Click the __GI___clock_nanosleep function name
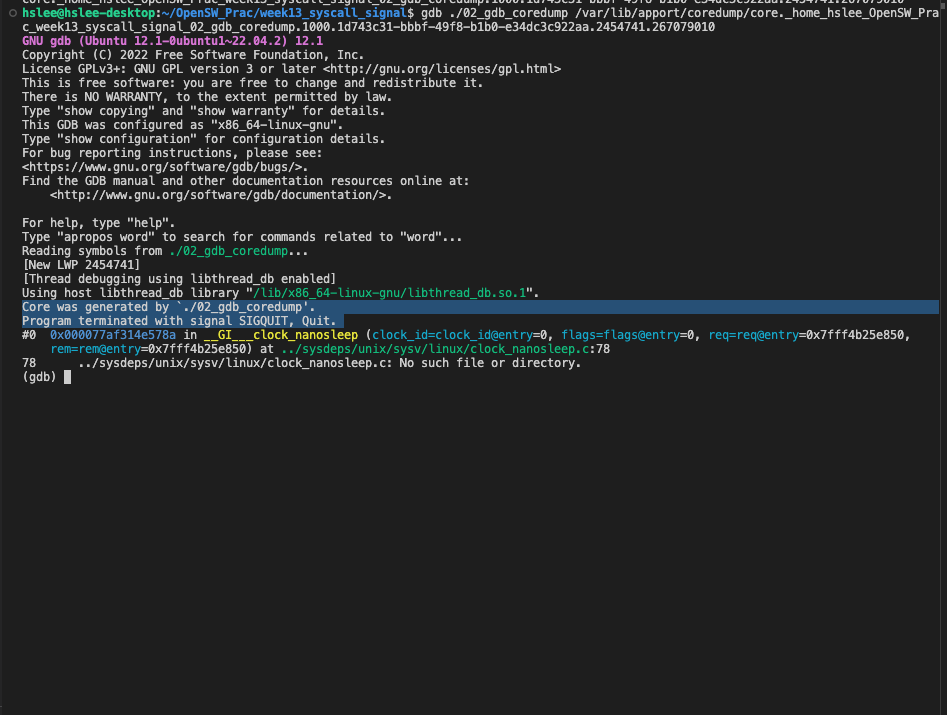The height and width of the screenshot is (715, 947). pos(281,335)
